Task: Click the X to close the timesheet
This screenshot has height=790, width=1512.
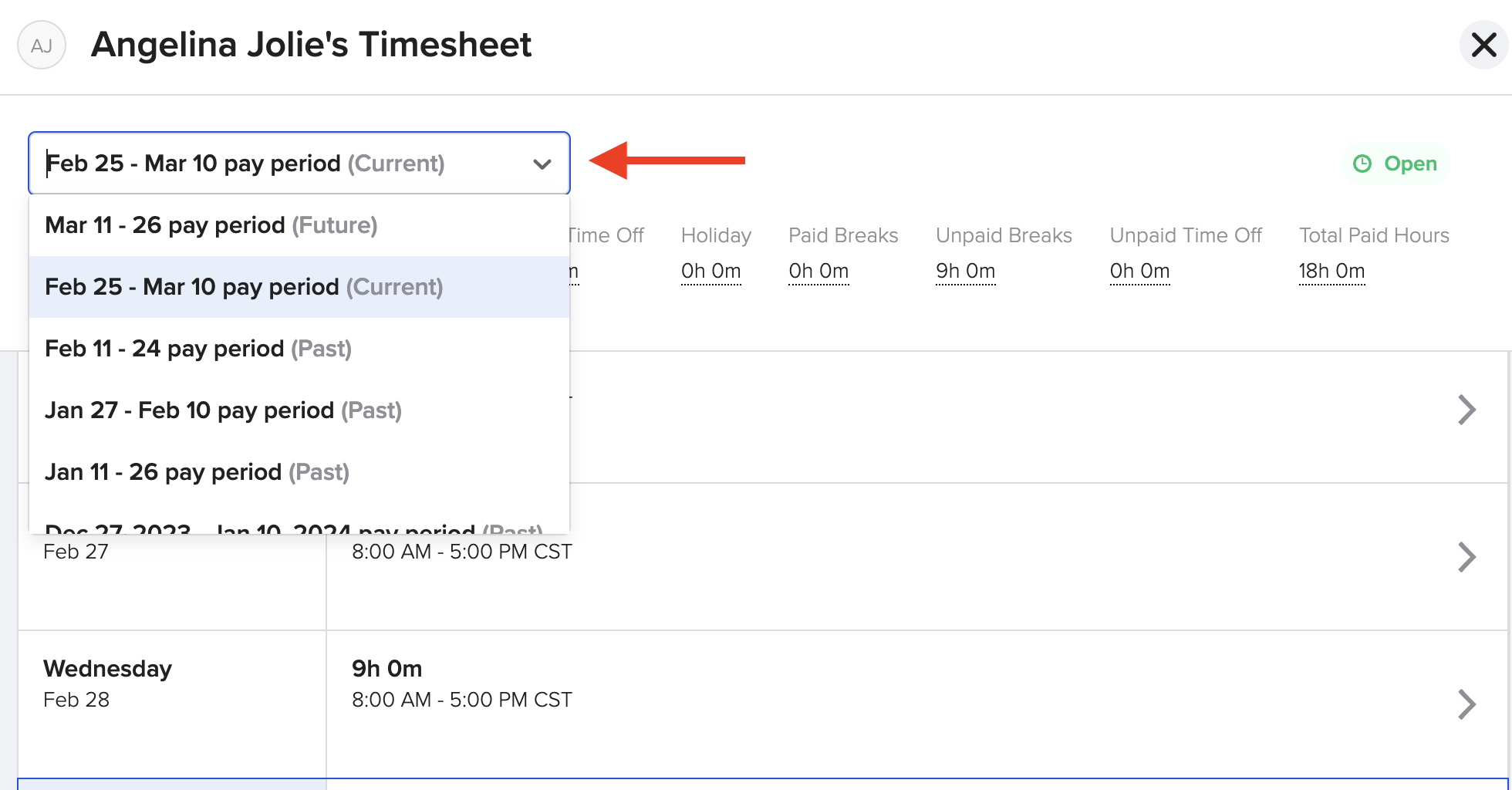Action: [1483, 45]
